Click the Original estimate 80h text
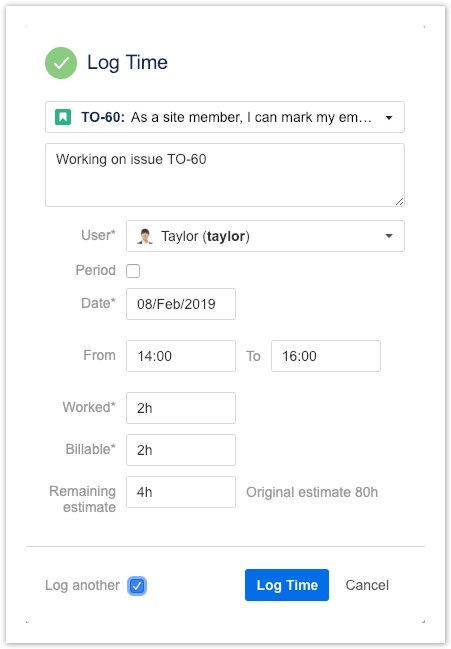The width and height of the screenshot is (451, 649). [x=312, y=492]
